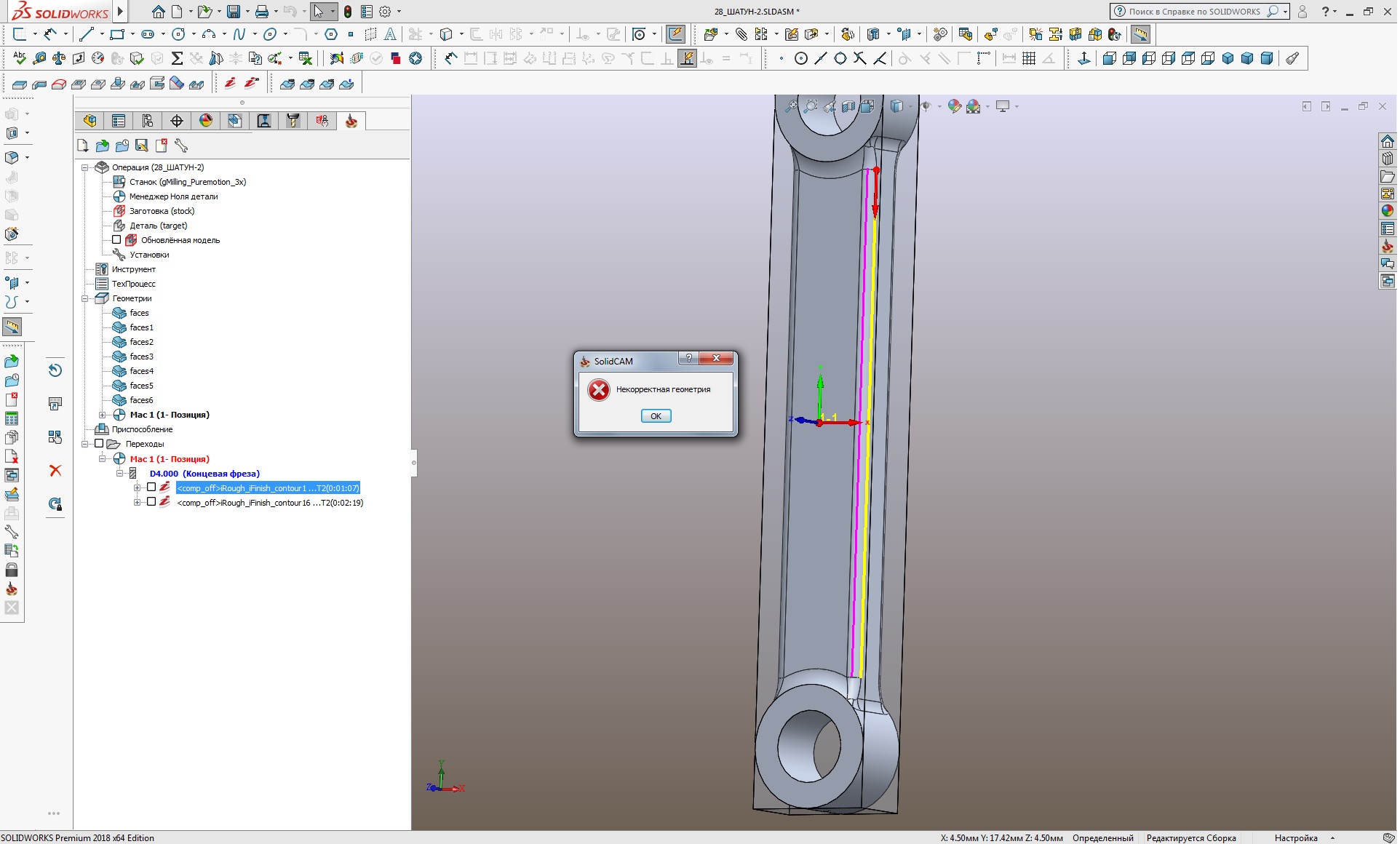
Task: Click the SOLIDWORKS help search field
Action: [x=1193, y=12]
